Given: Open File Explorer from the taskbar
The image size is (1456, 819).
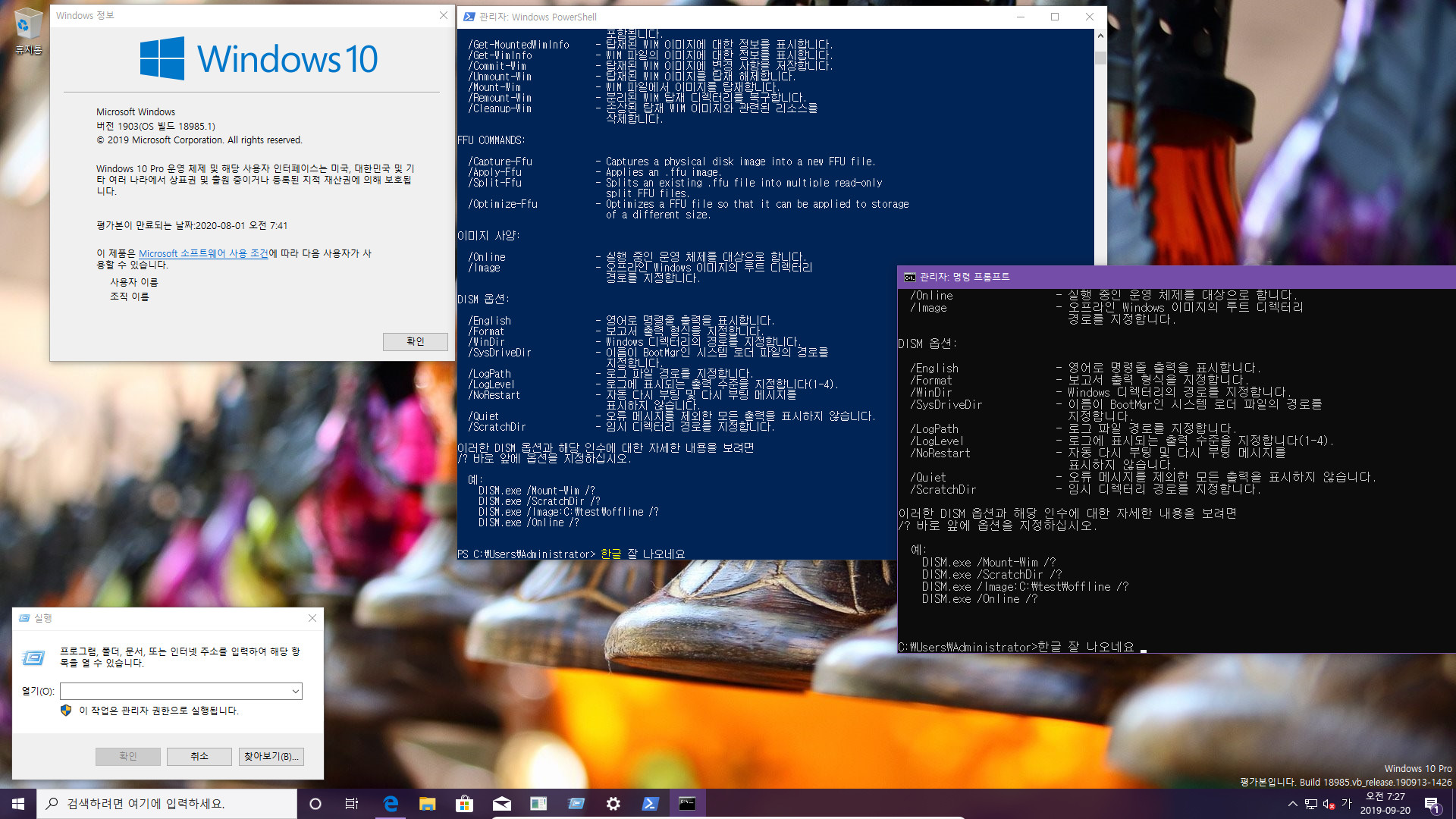Looking at the screenshot, I should [427, 804].
